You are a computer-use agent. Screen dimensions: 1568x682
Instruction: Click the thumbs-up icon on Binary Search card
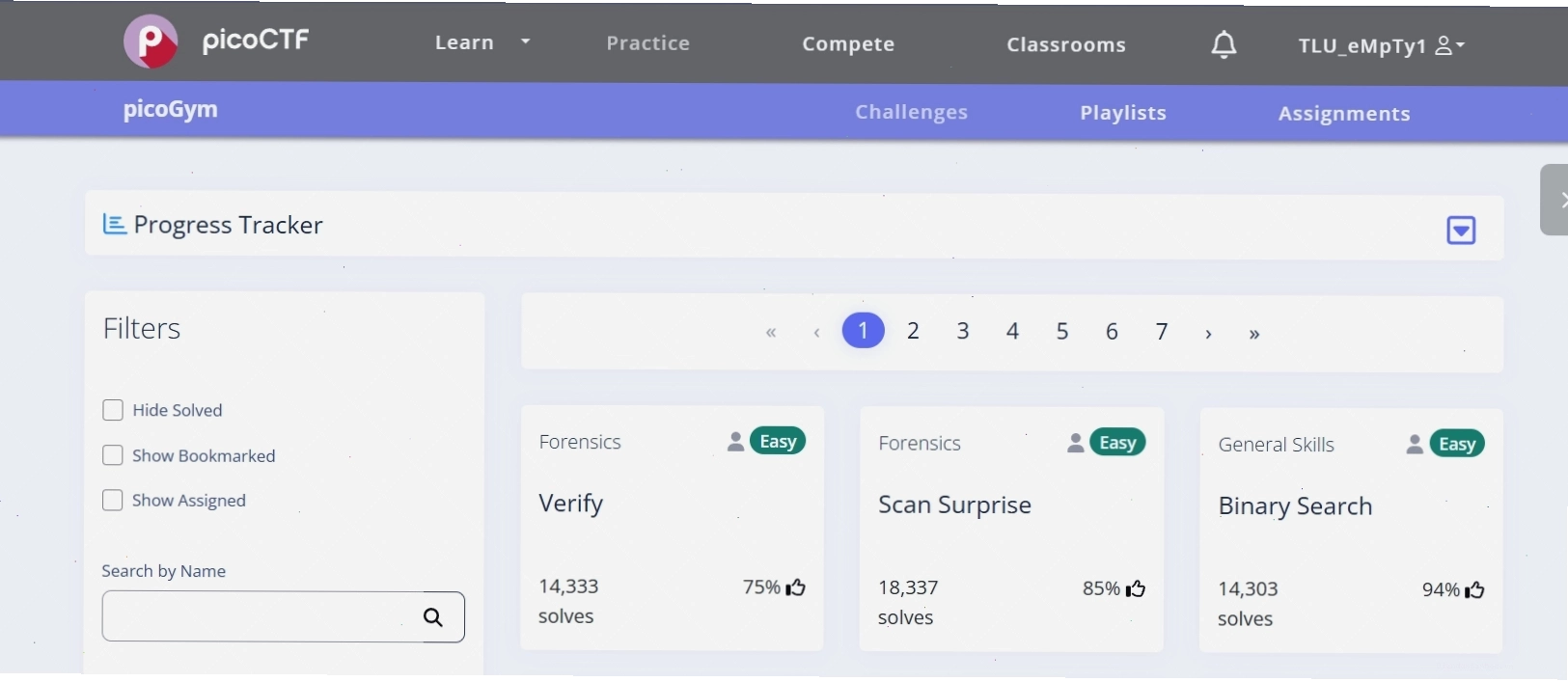1474,589
